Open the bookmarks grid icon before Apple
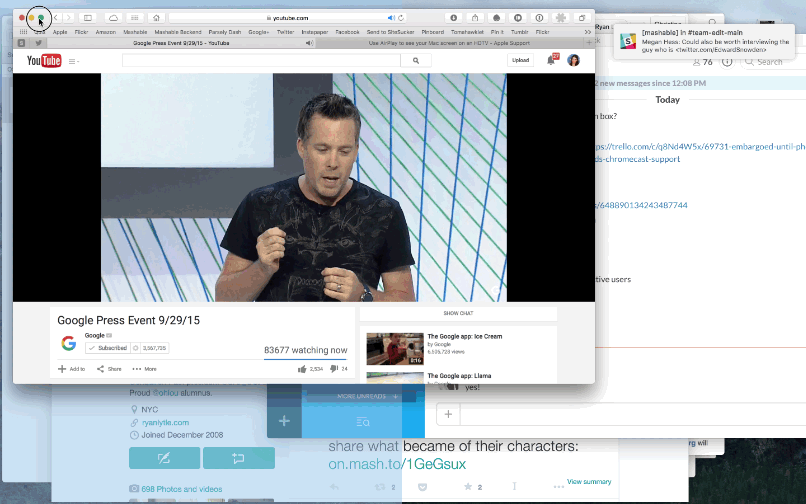 click(23, 32)
